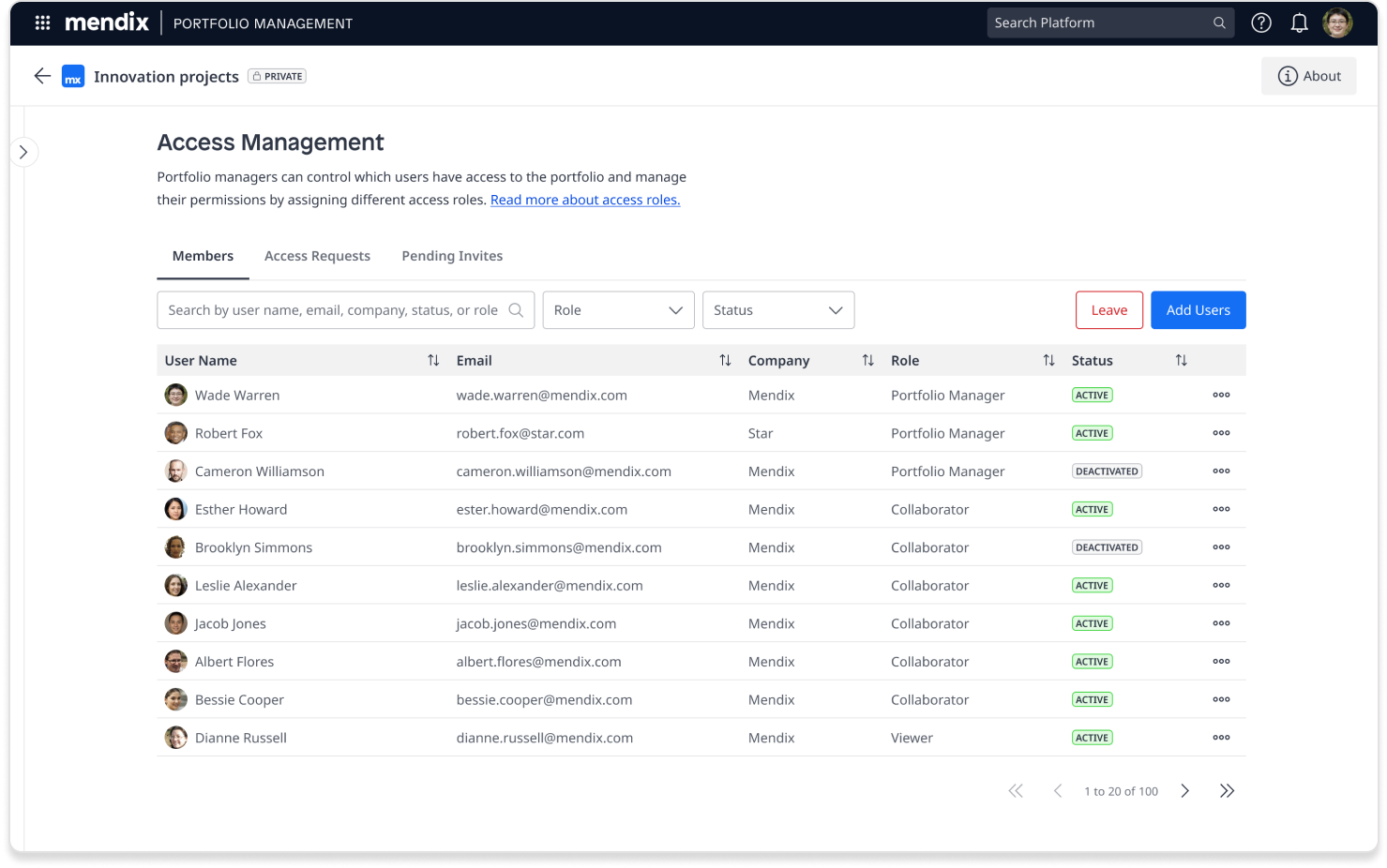Screen dimensions: 1387x868
Task: Open row actions for Wade Warren
Action: (x=1221, y=396)
